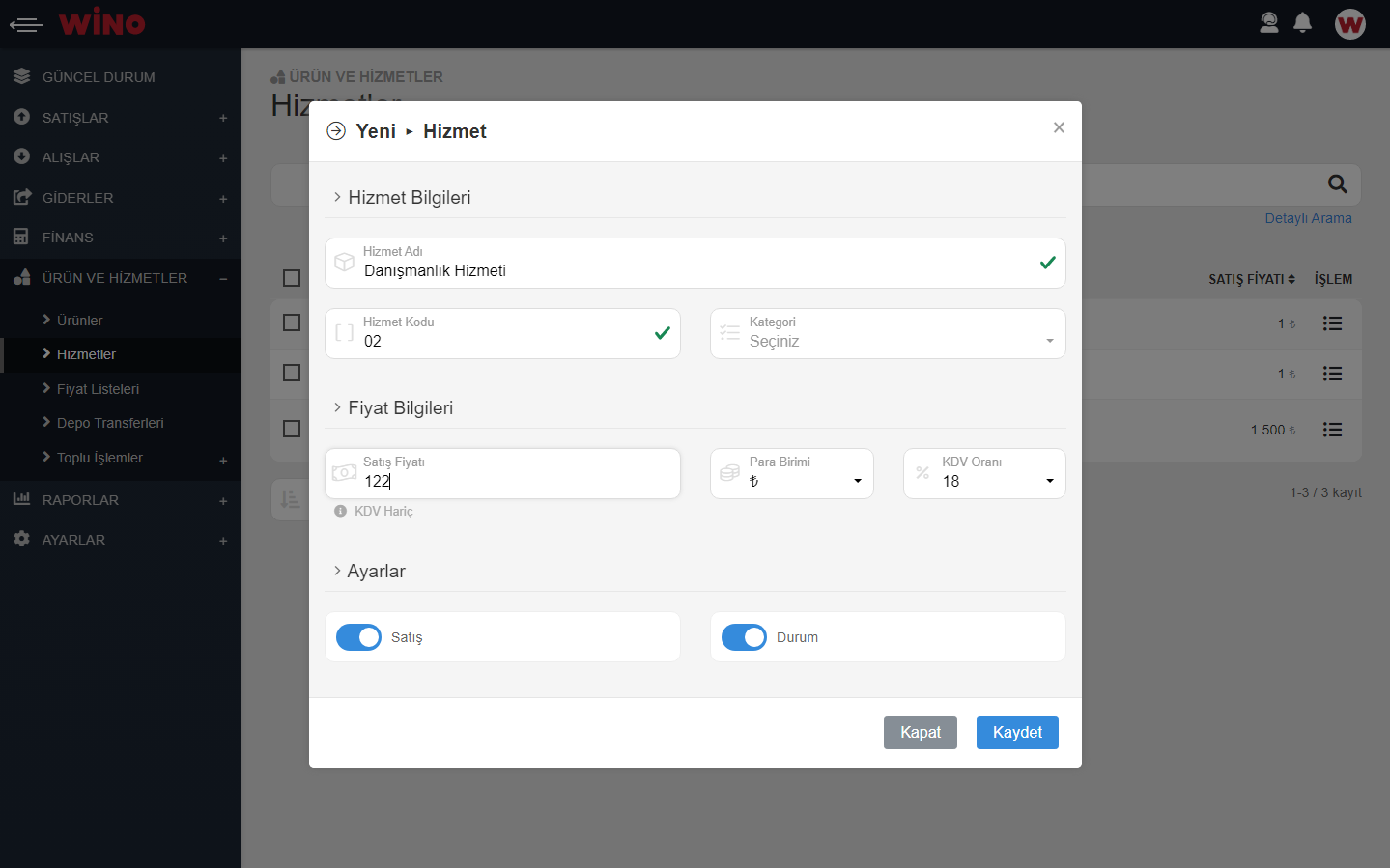The width and height of the screenshot is (1390, 868).
Task: Close the Yeni Hizmet dialog with X
Action: 1059,127
